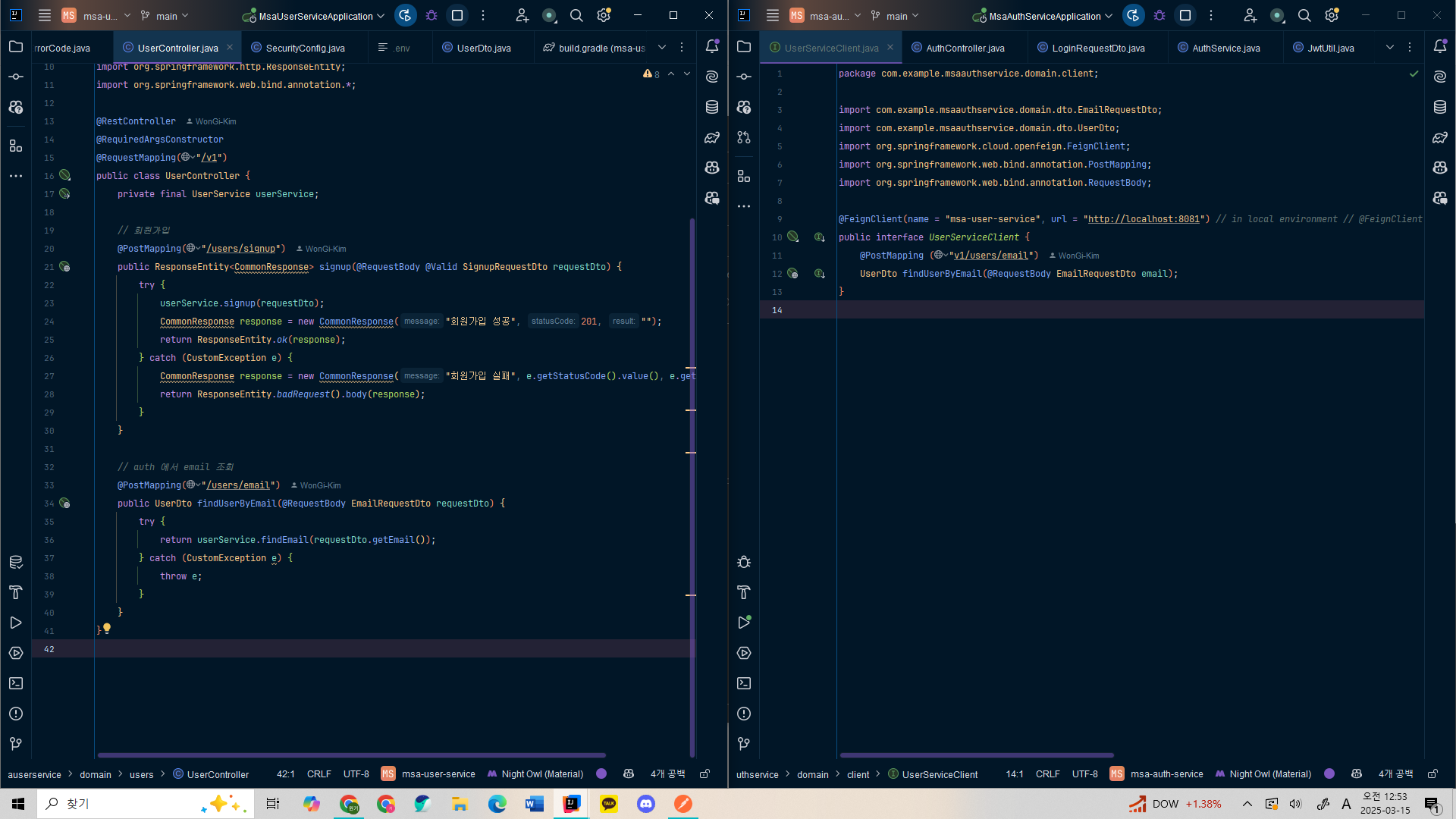The width and height of the screenshot is (1456, 819).
Task: Open Problems tool window in left IDE
Action: [x=16, y=714]
